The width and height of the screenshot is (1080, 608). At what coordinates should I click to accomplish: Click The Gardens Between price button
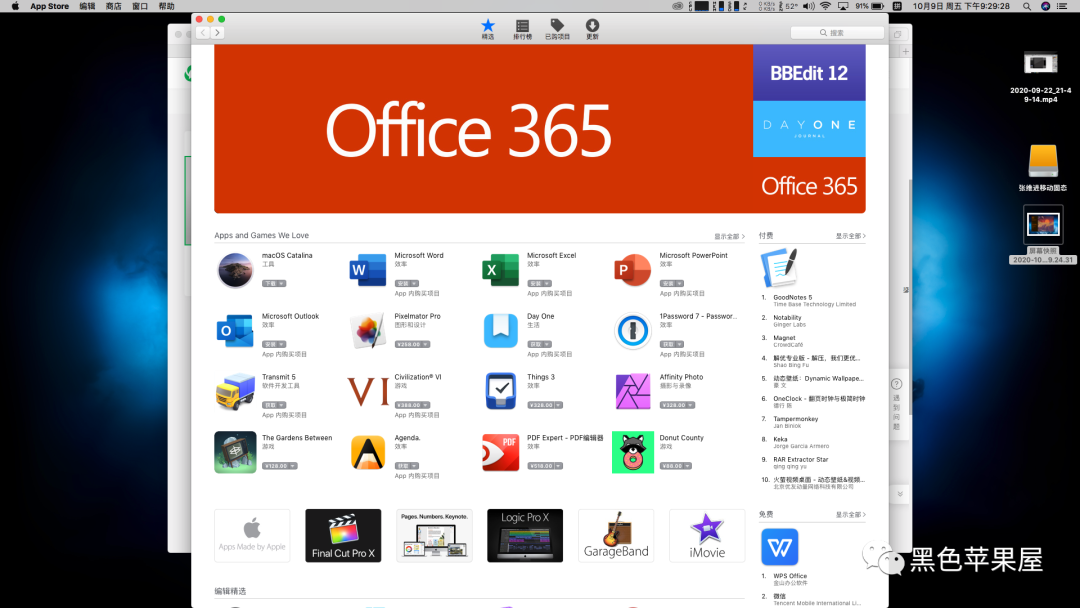(x=279, y=466)
